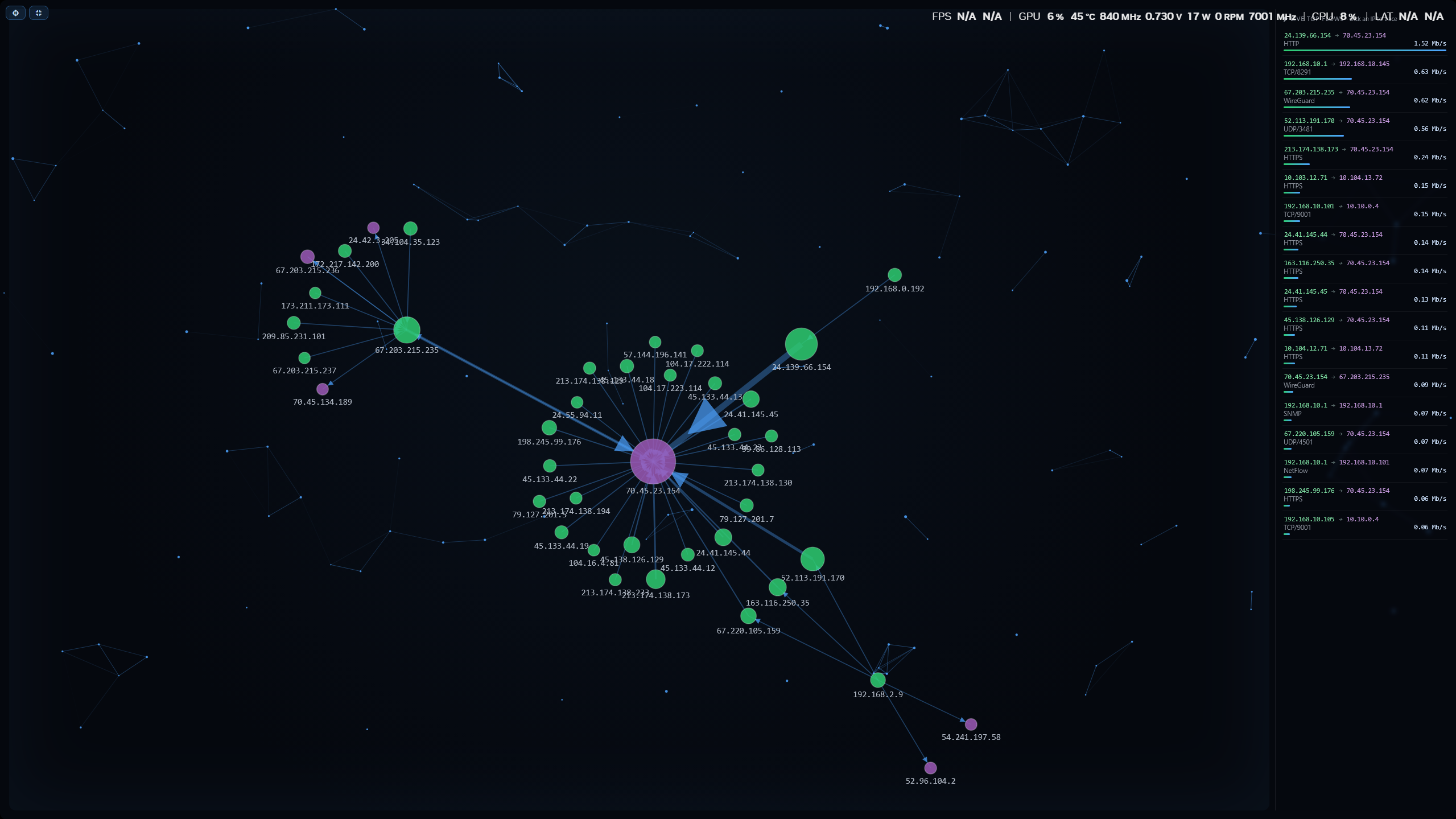This screenshot has height=819, width=1456.
Task: Select the hub node 67.203.215.235
Action: [407, 330]
